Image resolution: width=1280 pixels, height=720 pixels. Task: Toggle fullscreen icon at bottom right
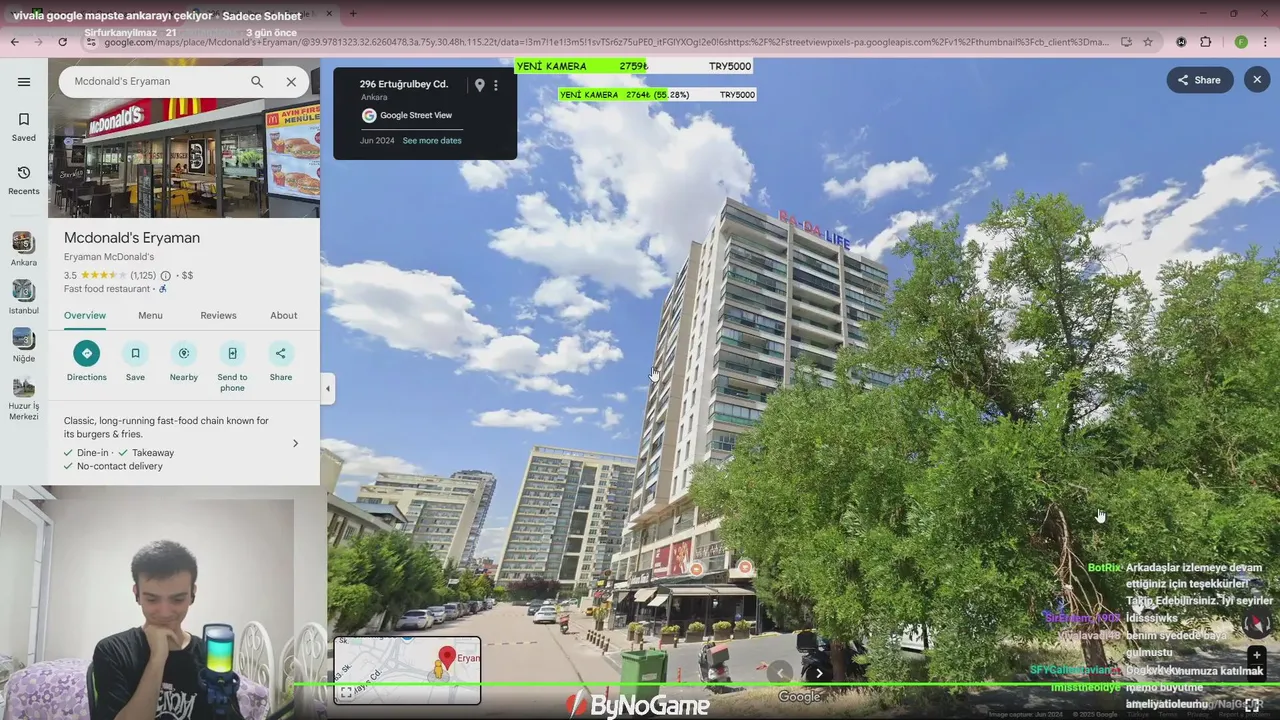[1252, 705]
